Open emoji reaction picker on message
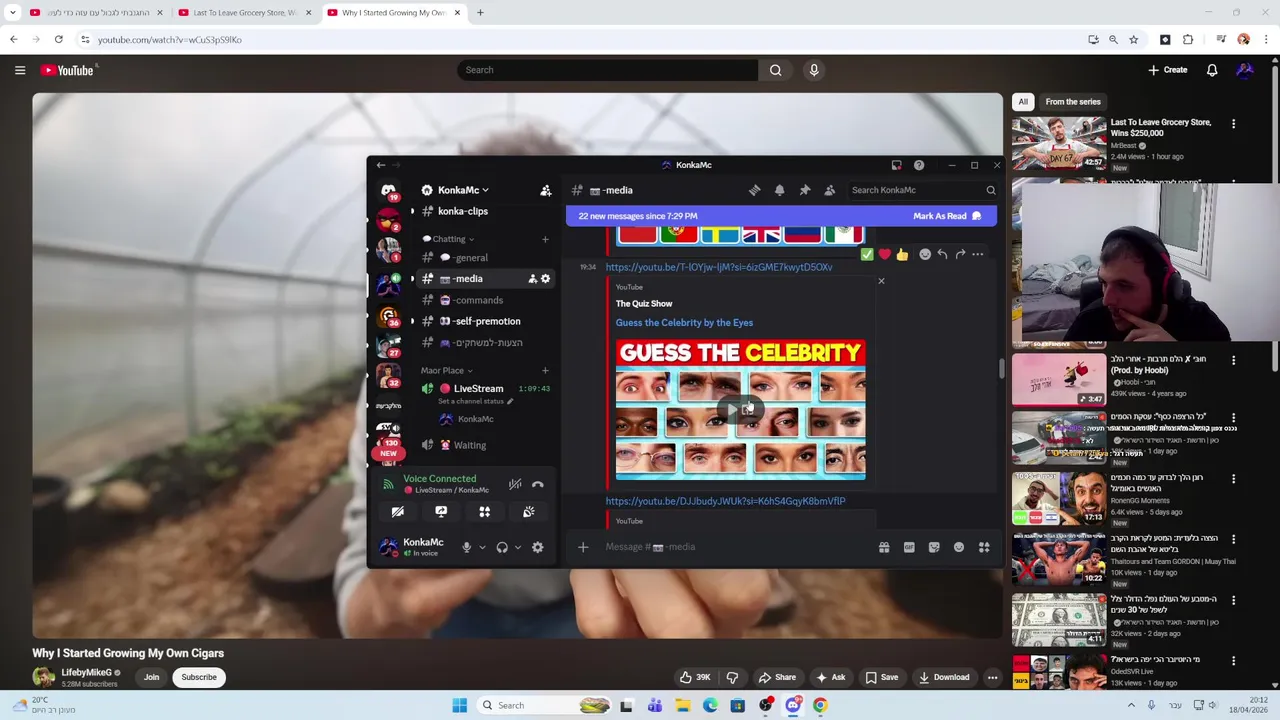The height and width of the screenshot is (720, 1280). [925, 255]
